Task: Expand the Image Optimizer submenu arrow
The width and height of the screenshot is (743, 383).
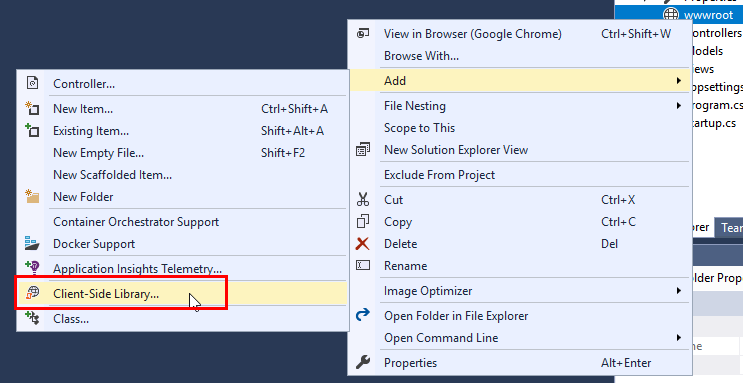Action: 679,291
